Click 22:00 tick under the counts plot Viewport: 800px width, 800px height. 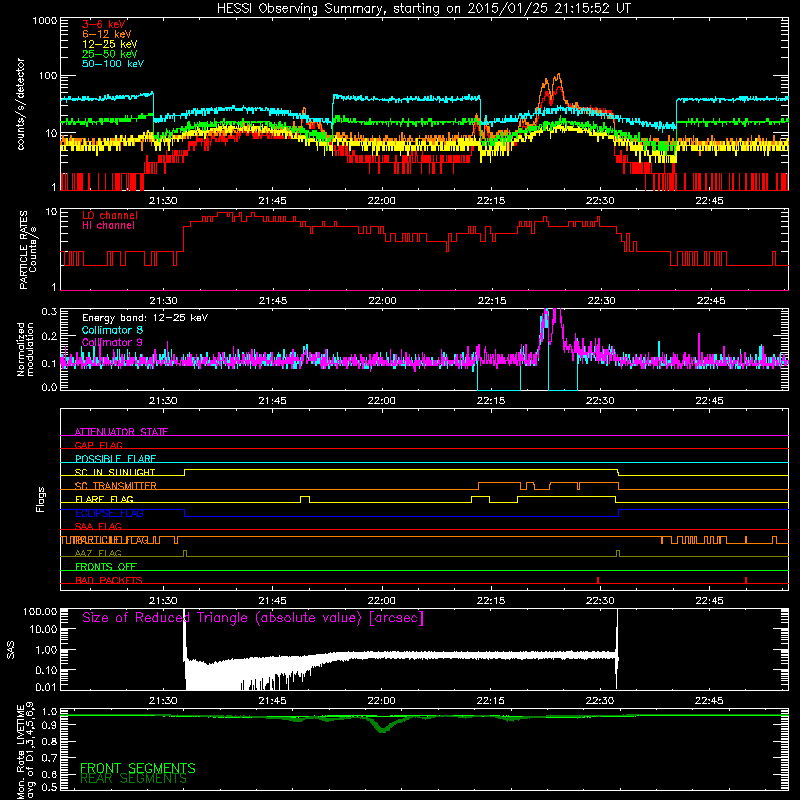click(x=382, y=201)
